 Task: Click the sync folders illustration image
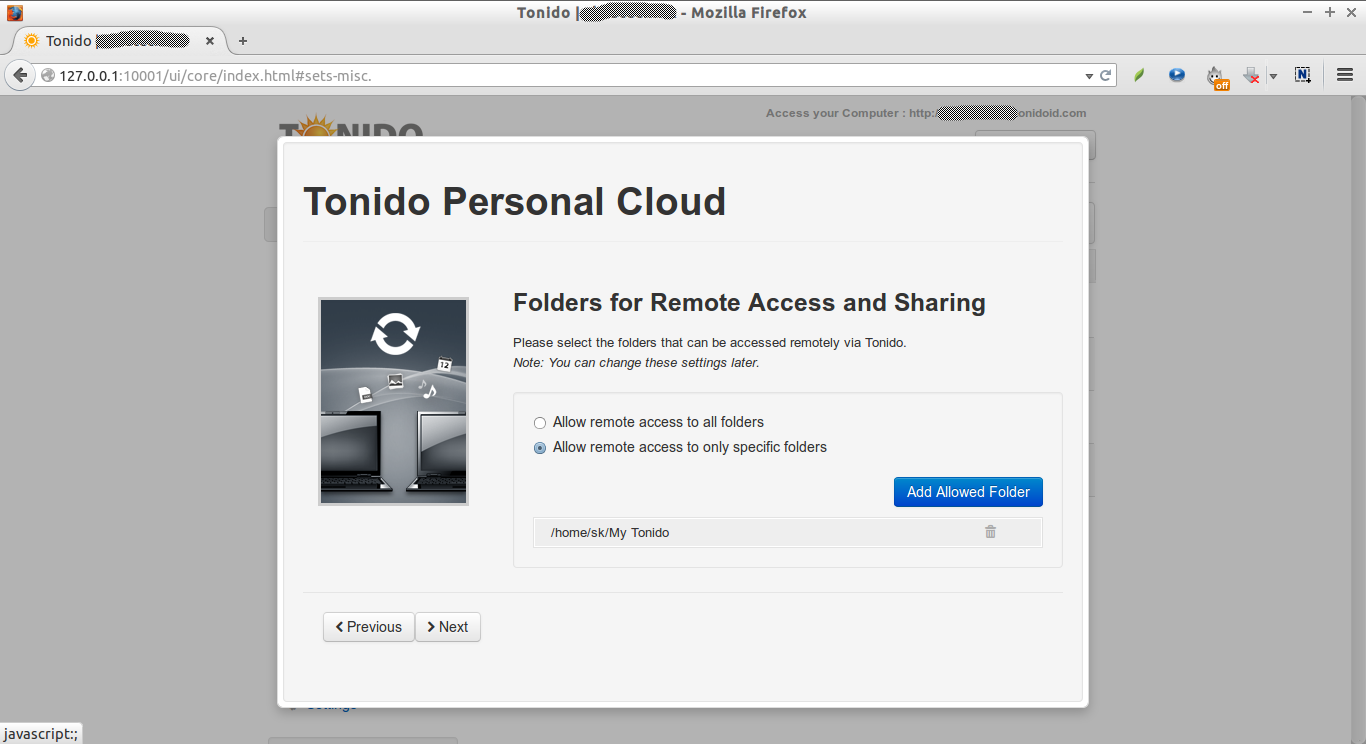(x=393, y=401)
